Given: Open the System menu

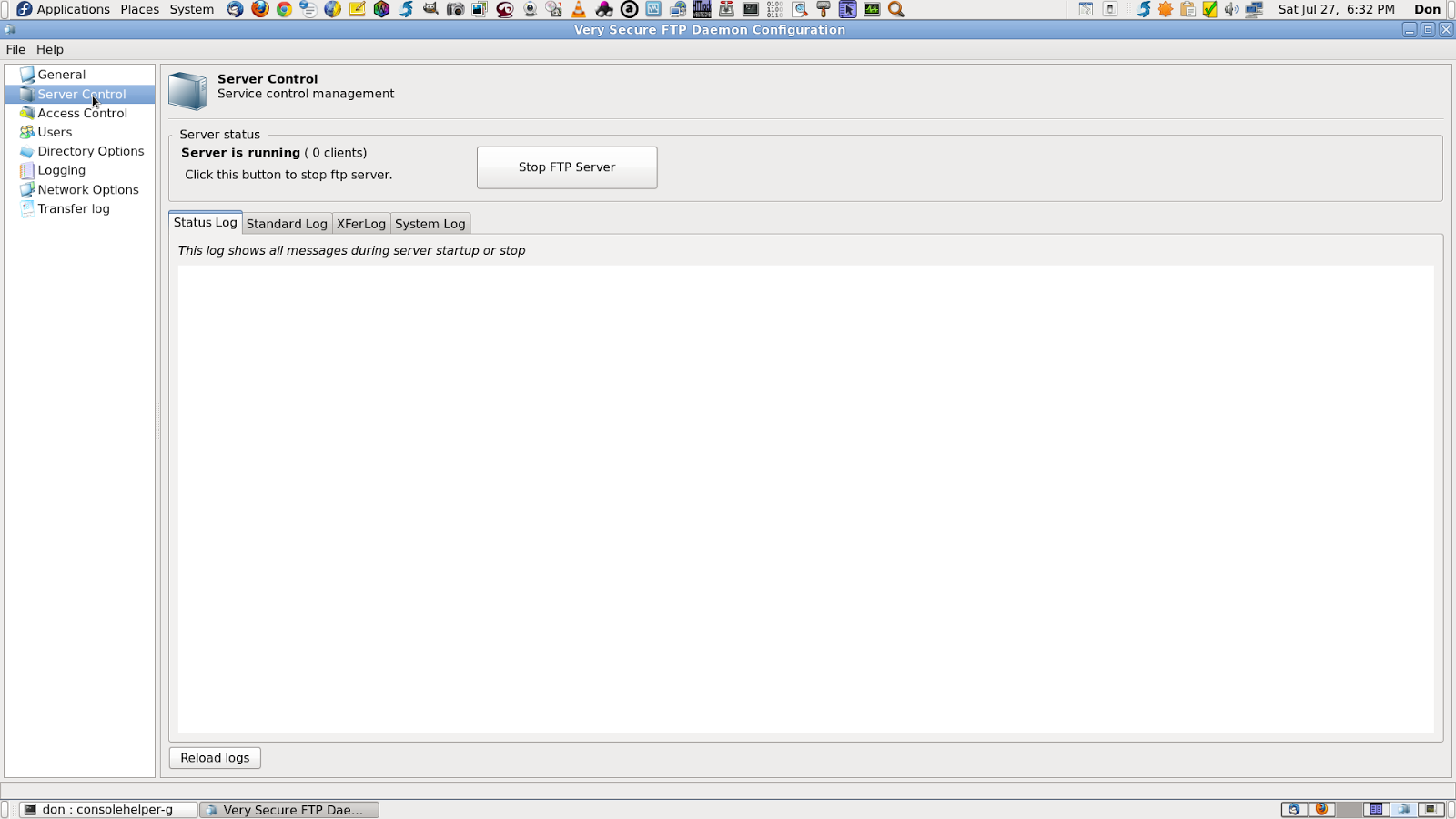Looking at the screenshot, I should tap(192, 9).
